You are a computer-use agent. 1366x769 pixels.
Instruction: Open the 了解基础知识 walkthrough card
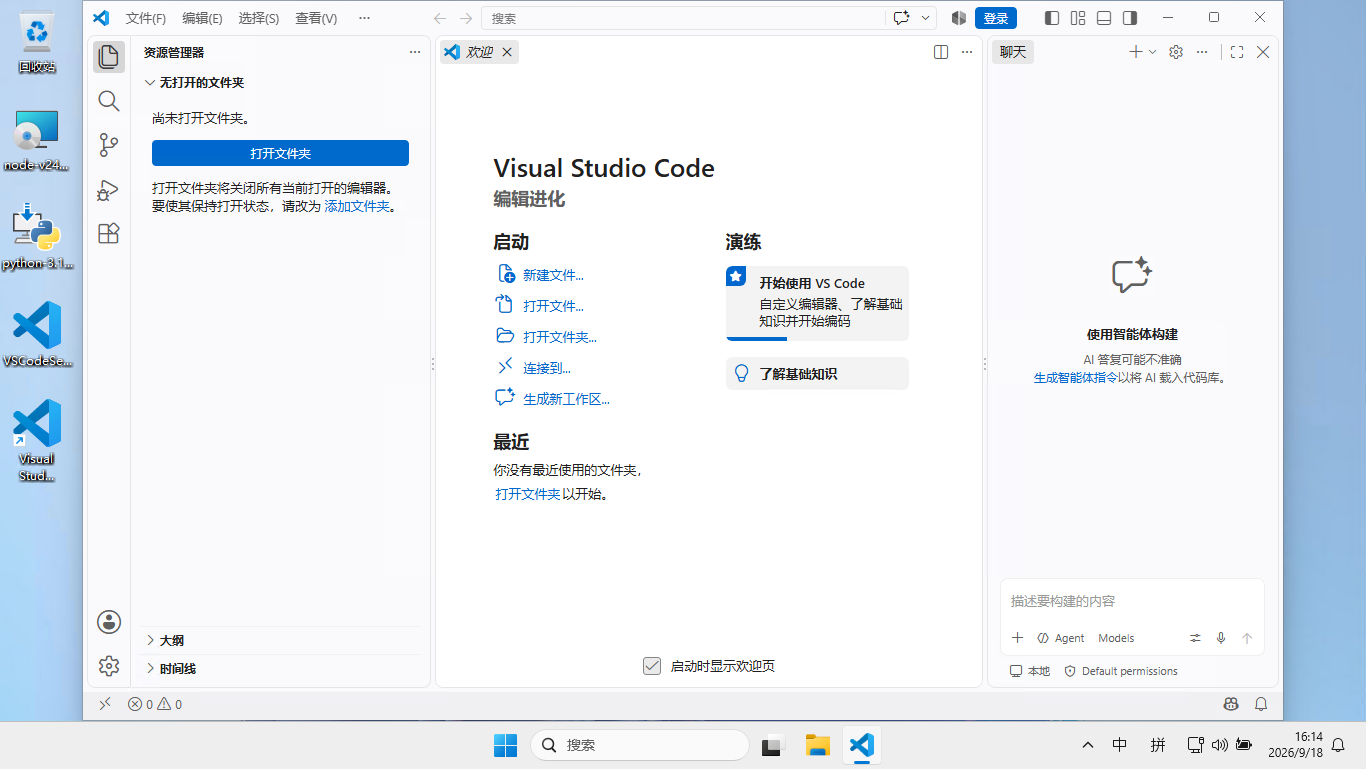tap(817, 373)
